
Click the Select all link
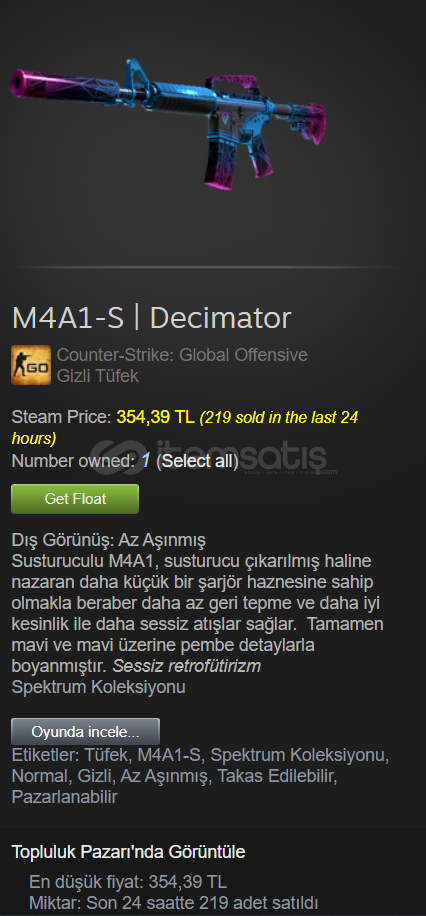coord(197,461)
